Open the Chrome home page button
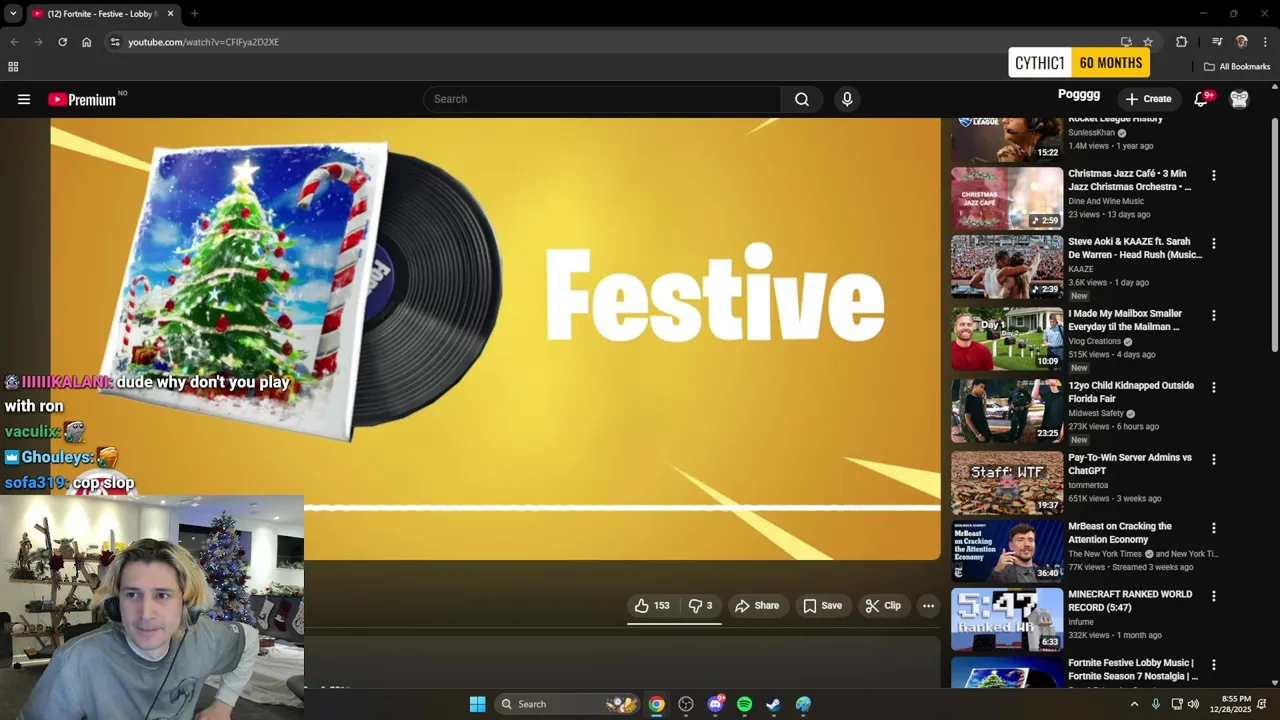The height and width of the screenshot is (720, 1280). [86, 42]
